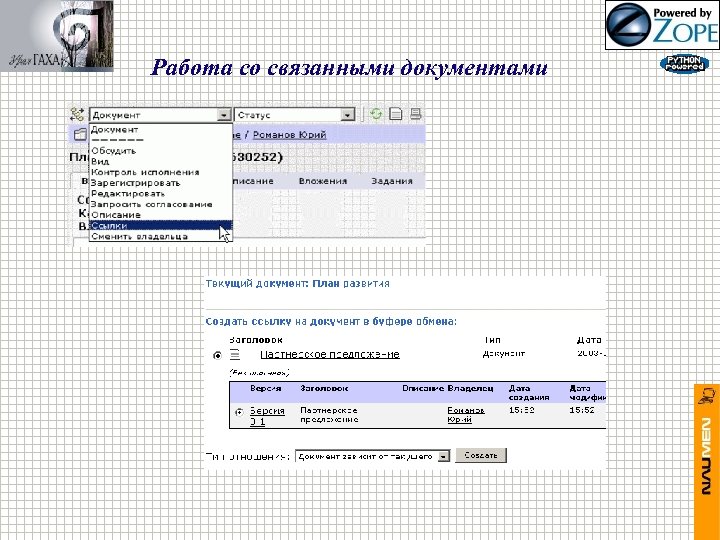
Task: Click the Python Powered badge
Action: pos(684,63)
